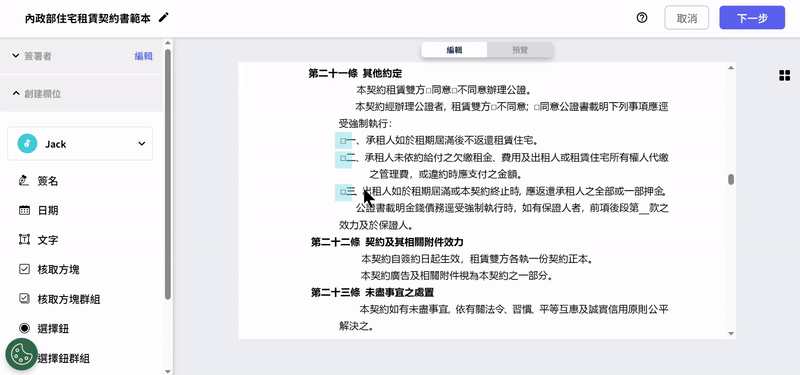The width and height of the screenshot is (800, 375).
Task: Click Jack's teal avatar icon
Action: coord(27,144)
